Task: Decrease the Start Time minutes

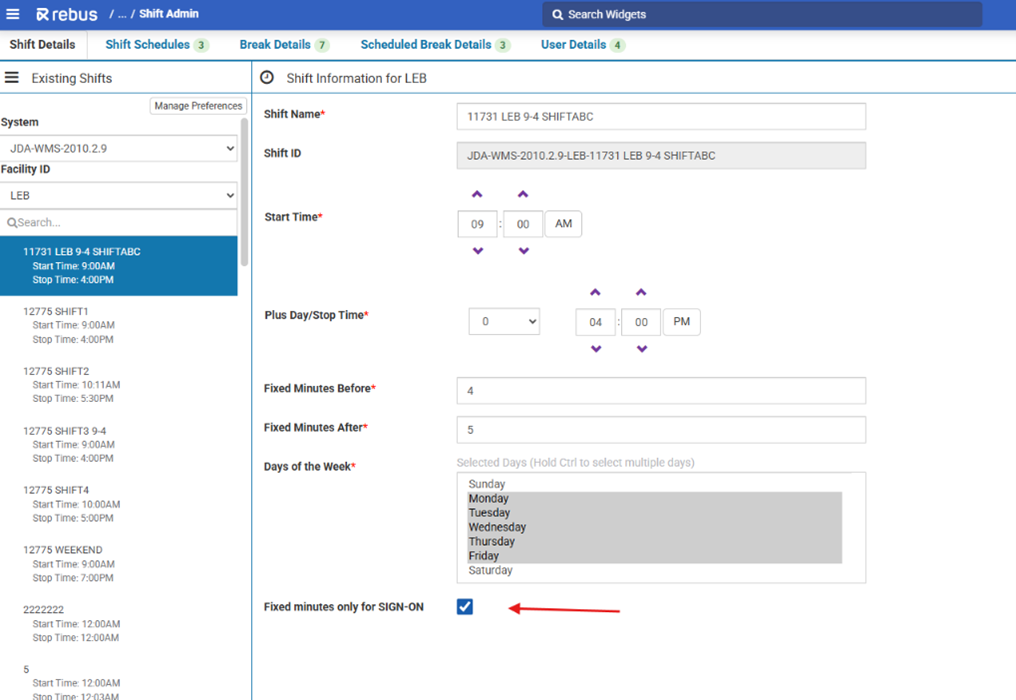Action: point(523,251)
